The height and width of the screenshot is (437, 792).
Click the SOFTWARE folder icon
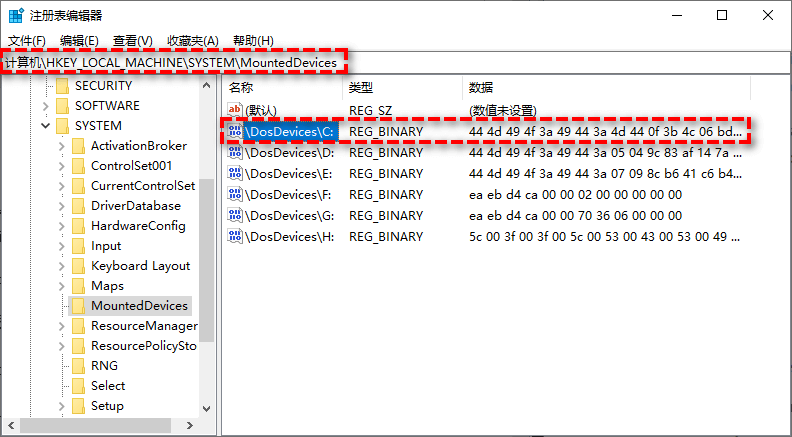(63, 106)
